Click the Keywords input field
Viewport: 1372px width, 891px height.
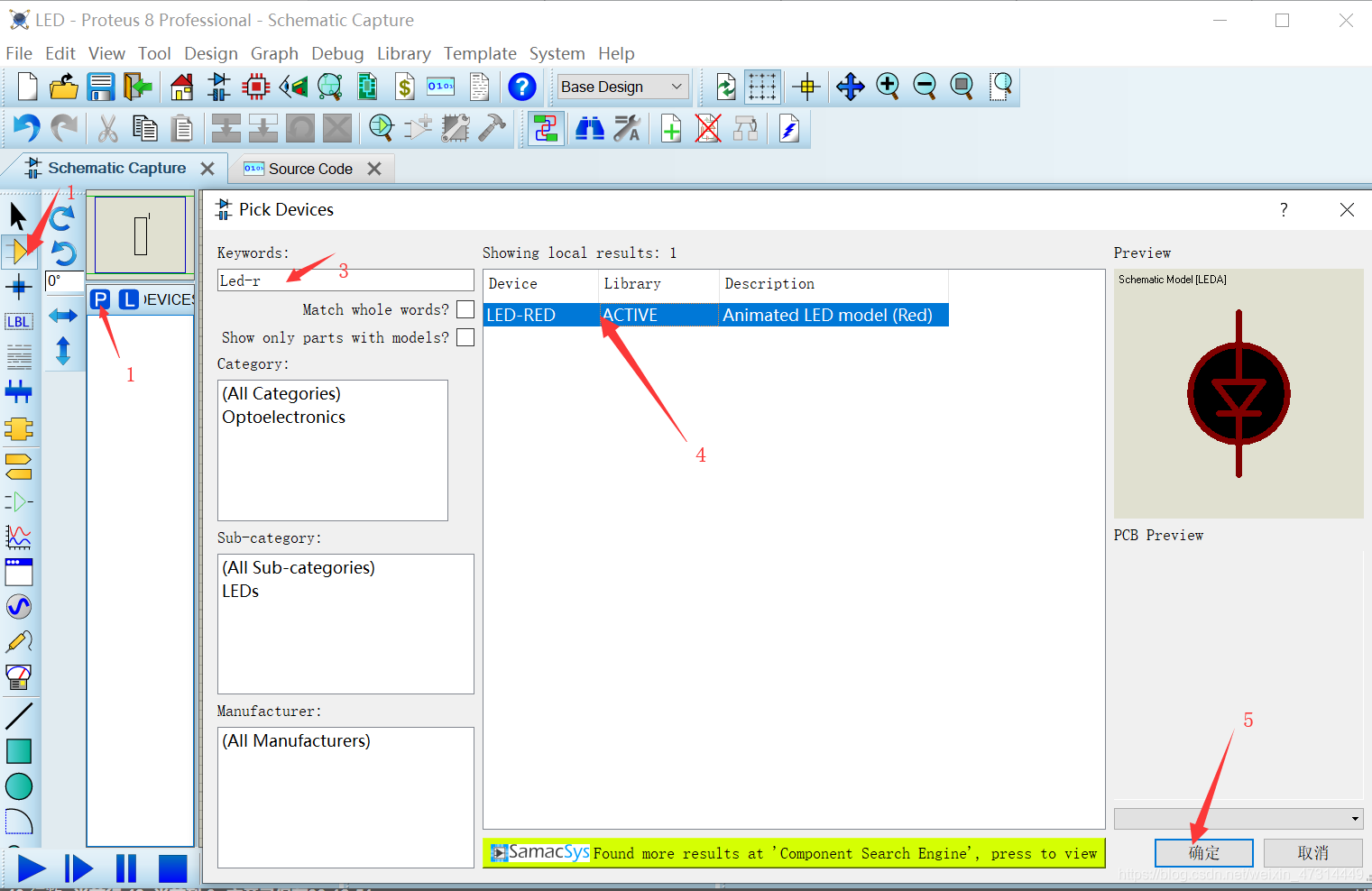tap(345, 280)
